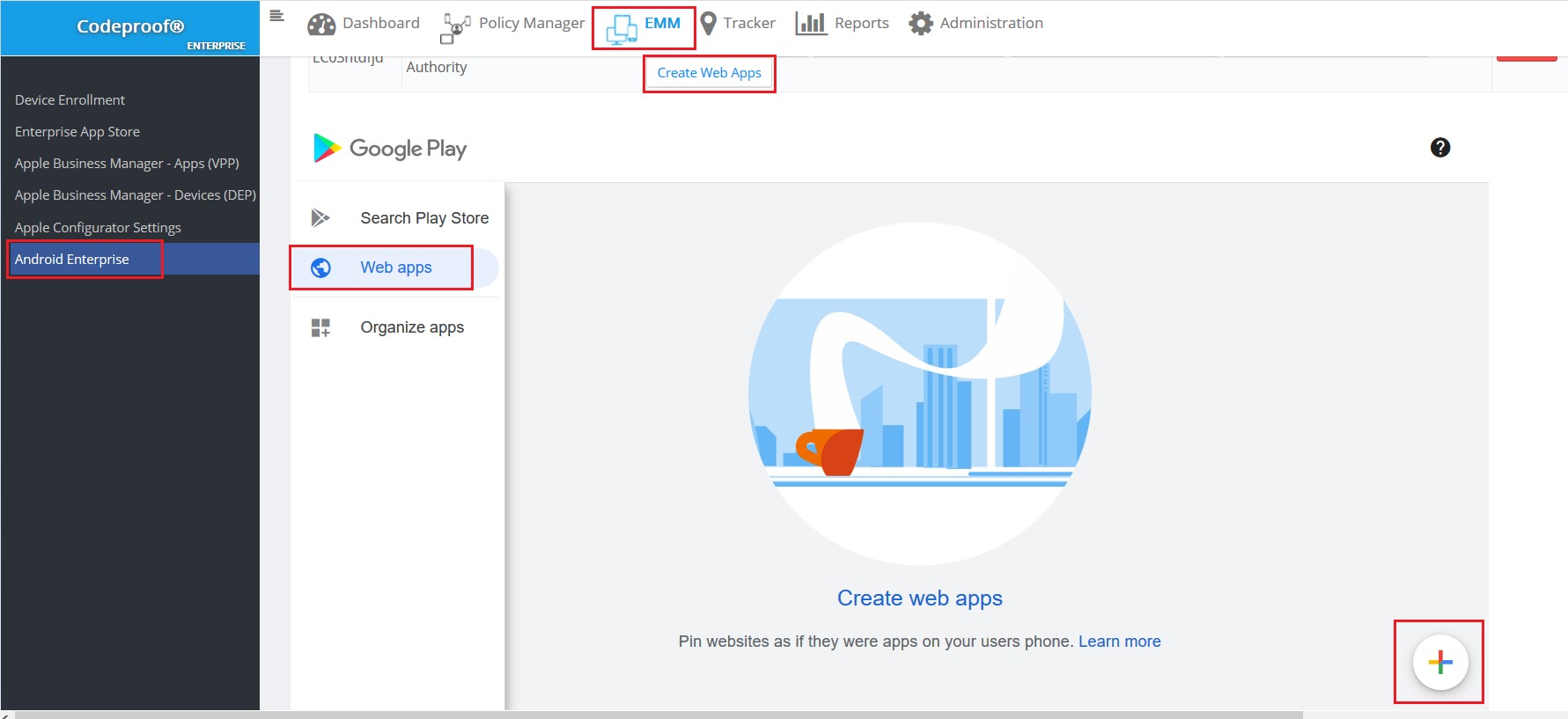
Task: Open the Reports tab
Action: (843, 24)
